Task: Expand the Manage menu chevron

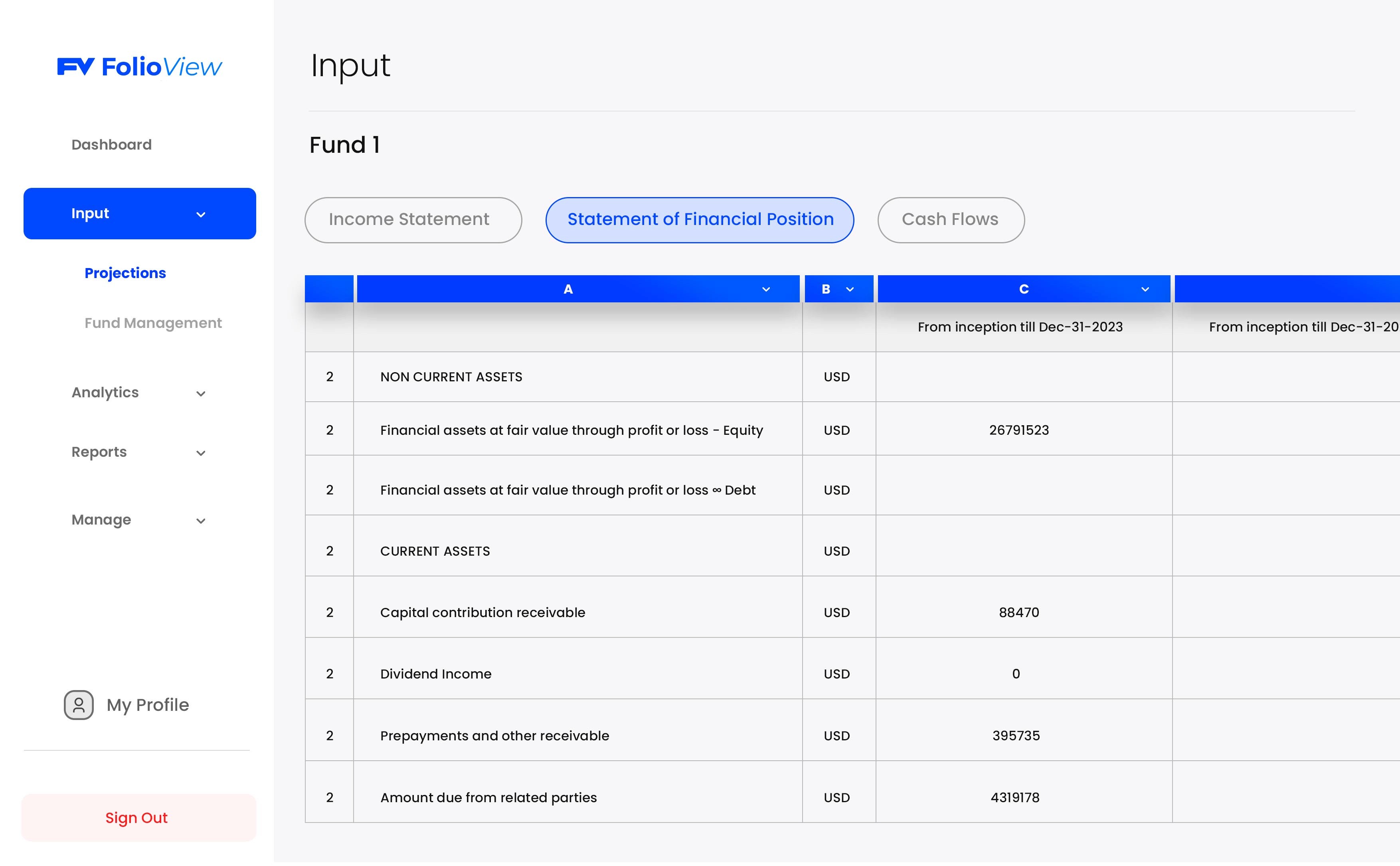Action: 201,521
